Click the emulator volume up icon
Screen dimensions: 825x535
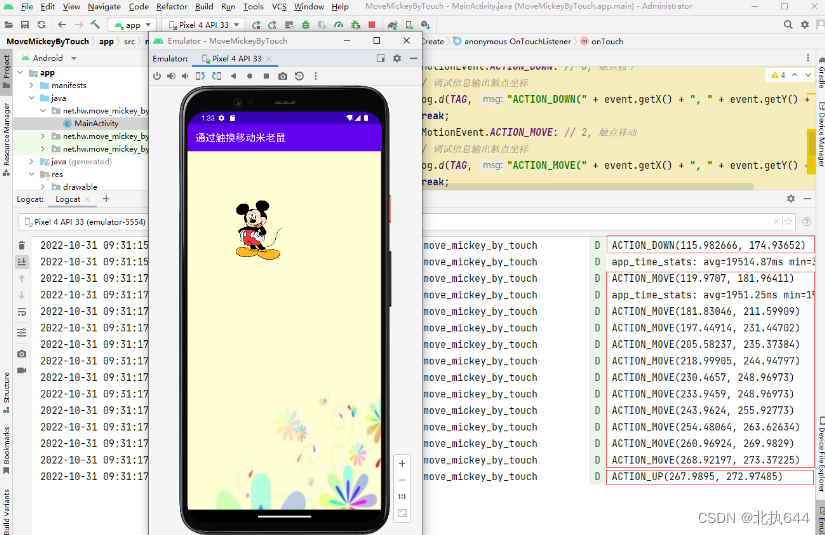pyautogui.click(x=171, y=76)
